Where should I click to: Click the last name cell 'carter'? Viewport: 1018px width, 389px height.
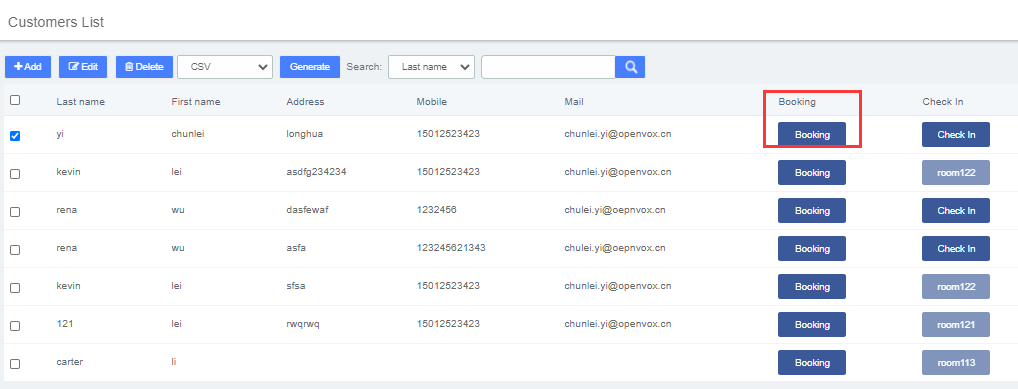[x=69, y=362]
